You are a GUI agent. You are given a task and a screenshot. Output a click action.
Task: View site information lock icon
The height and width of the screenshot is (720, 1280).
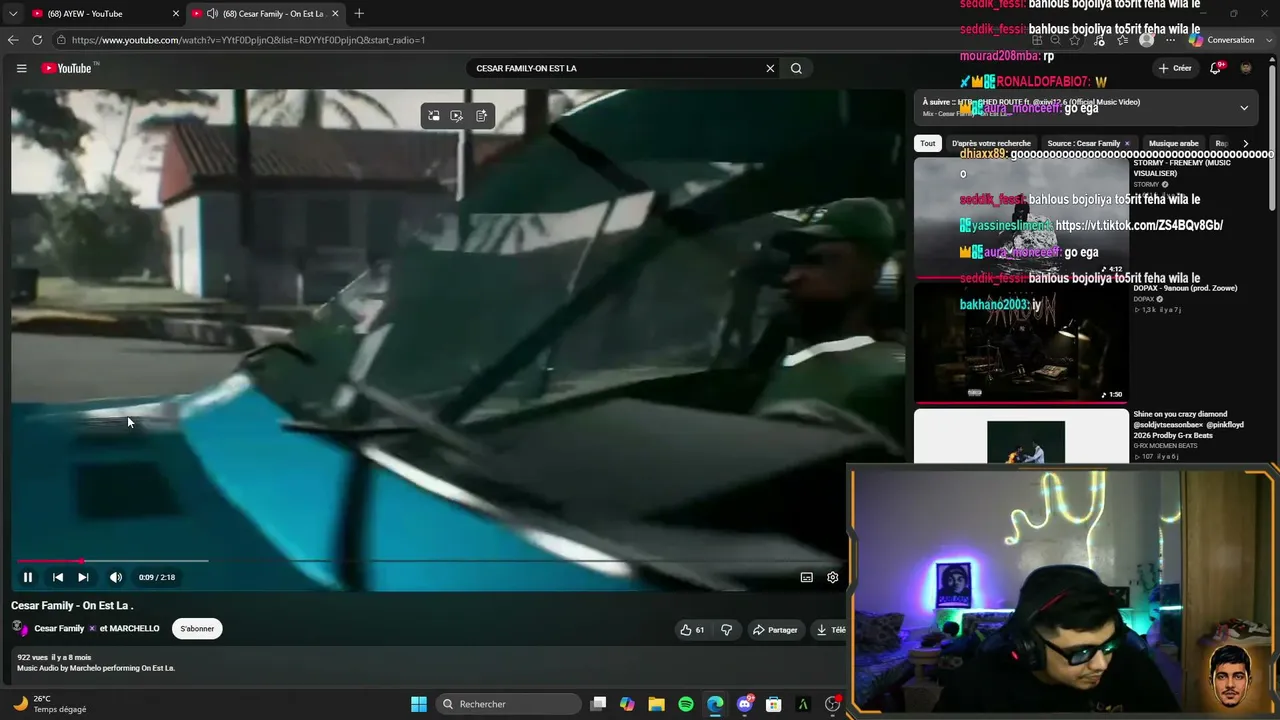click(x=61, y=40)
